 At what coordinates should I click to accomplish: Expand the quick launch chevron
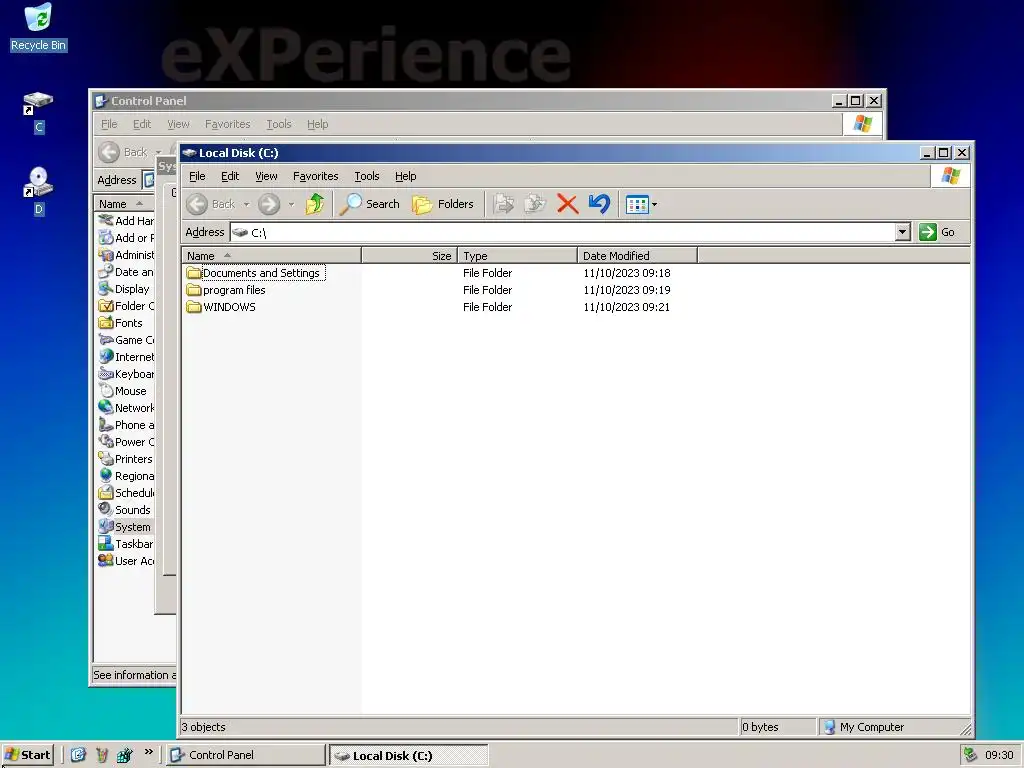click(x=149, y=752)
